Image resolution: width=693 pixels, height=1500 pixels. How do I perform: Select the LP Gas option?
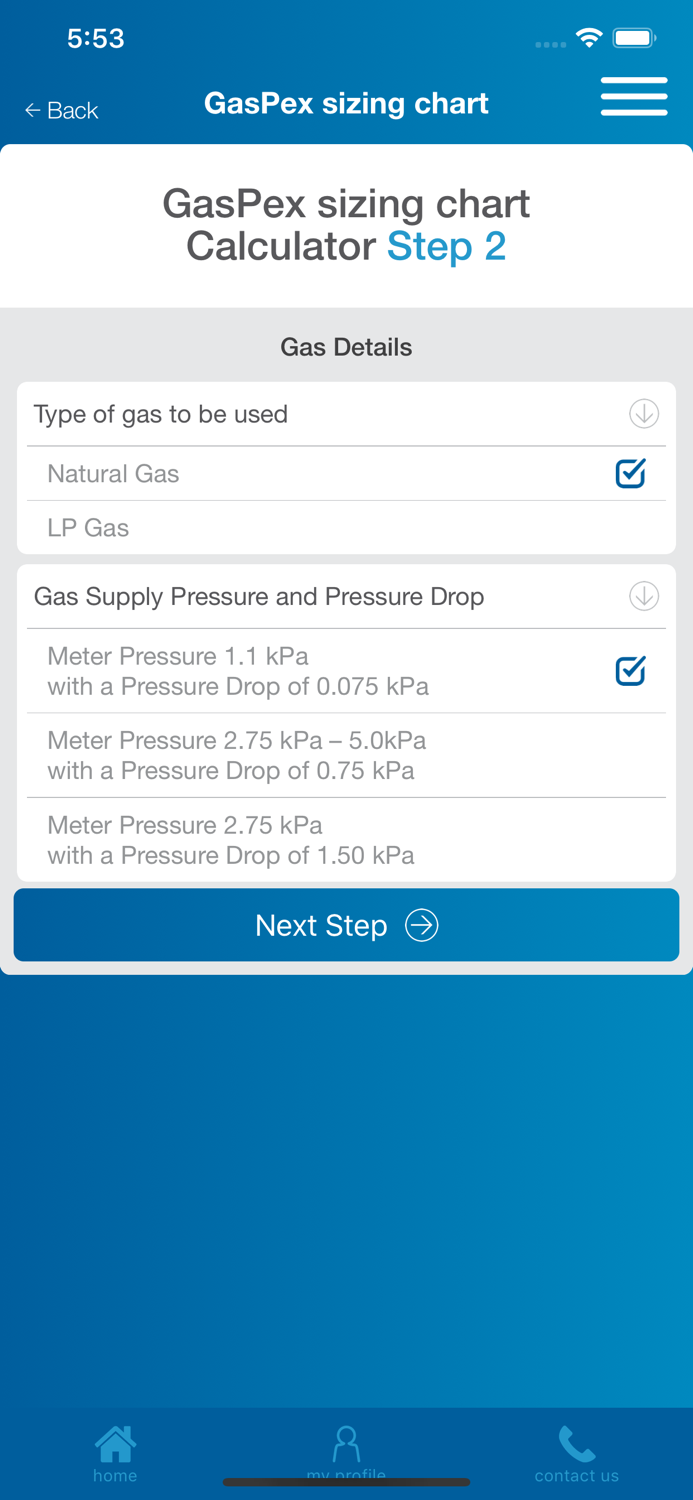click(88, 528)
